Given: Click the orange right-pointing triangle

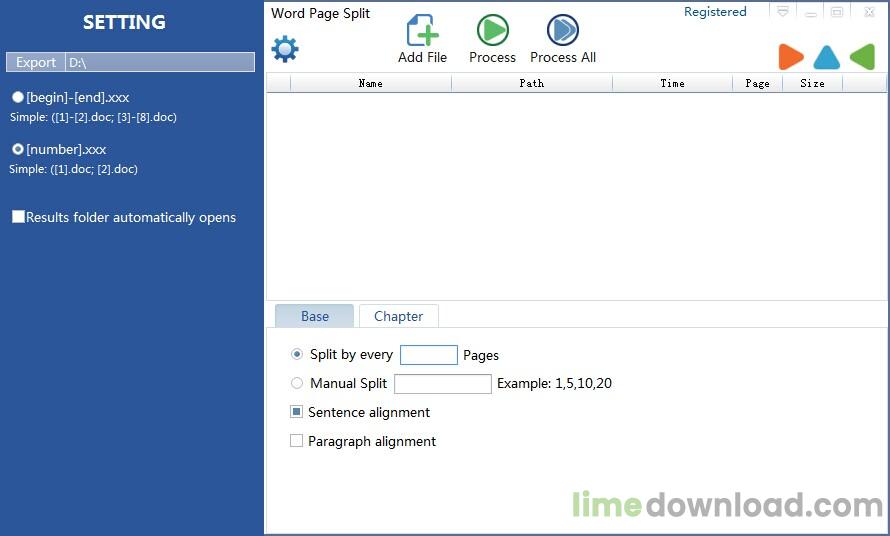Looking at the screenshot, I should point(791,57).
